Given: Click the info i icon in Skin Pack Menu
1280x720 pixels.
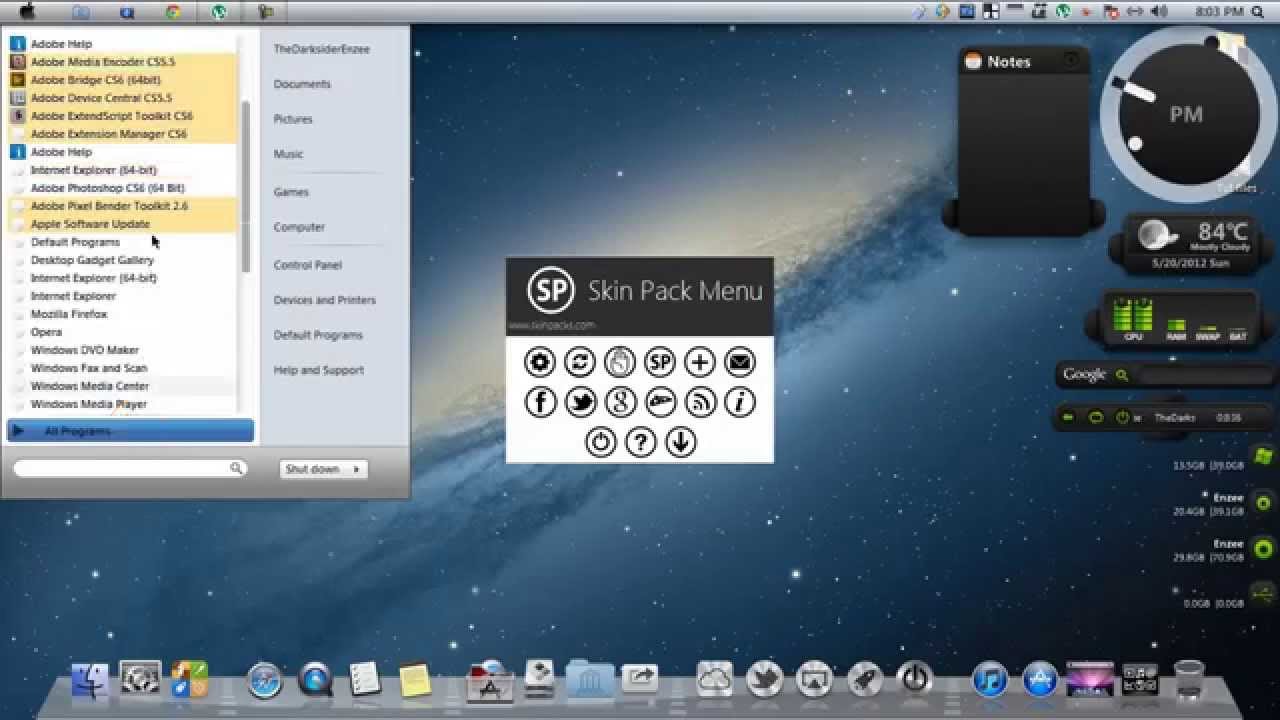Looking at the screenshot, I should click(740, 402).
